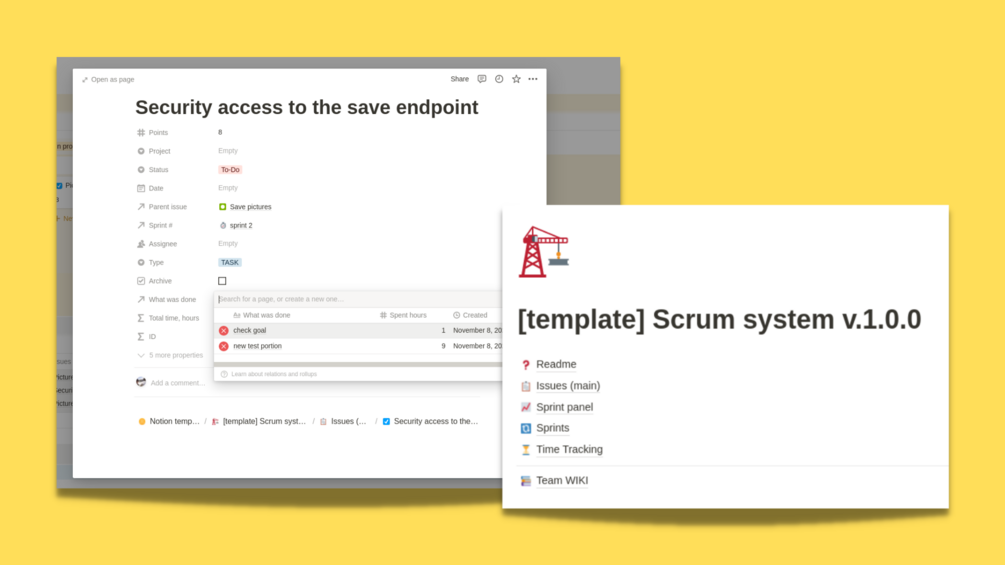The width and height of the screenshot is (1005, 565).
Task: Click the Readme question mark icon
Action: click(526, 364)
